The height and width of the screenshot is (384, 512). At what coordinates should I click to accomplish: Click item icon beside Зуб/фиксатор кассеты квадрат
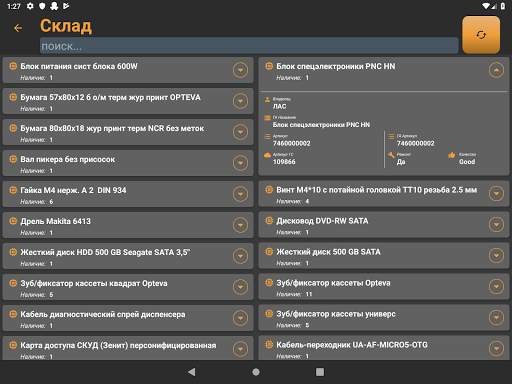[x=13, y=283]
